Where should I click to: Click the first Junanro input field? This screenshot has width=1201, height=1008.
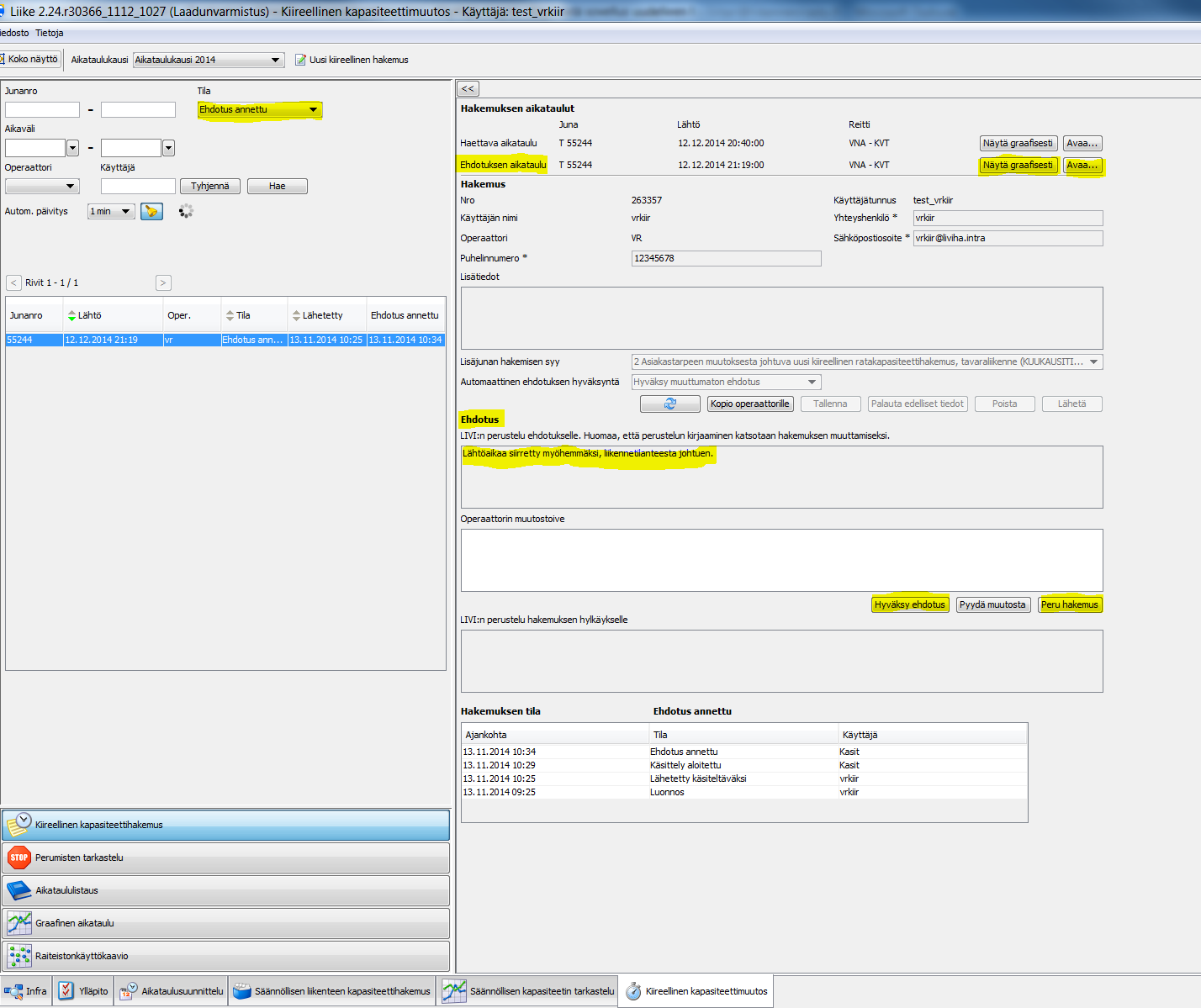(x=42, y=109)
